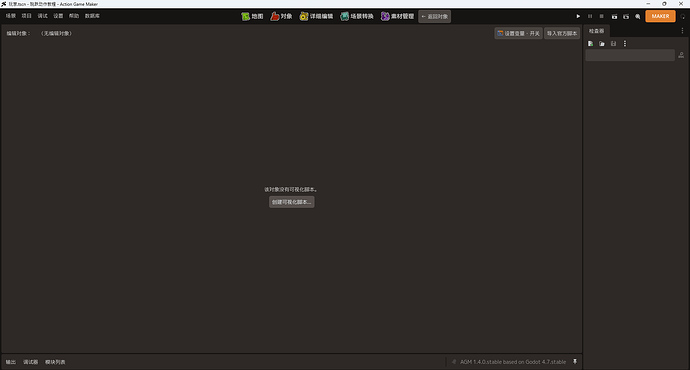Open 设置变量・开关 variable settings
This screenshot has height=370, width=690.
[x=518, y=33]
